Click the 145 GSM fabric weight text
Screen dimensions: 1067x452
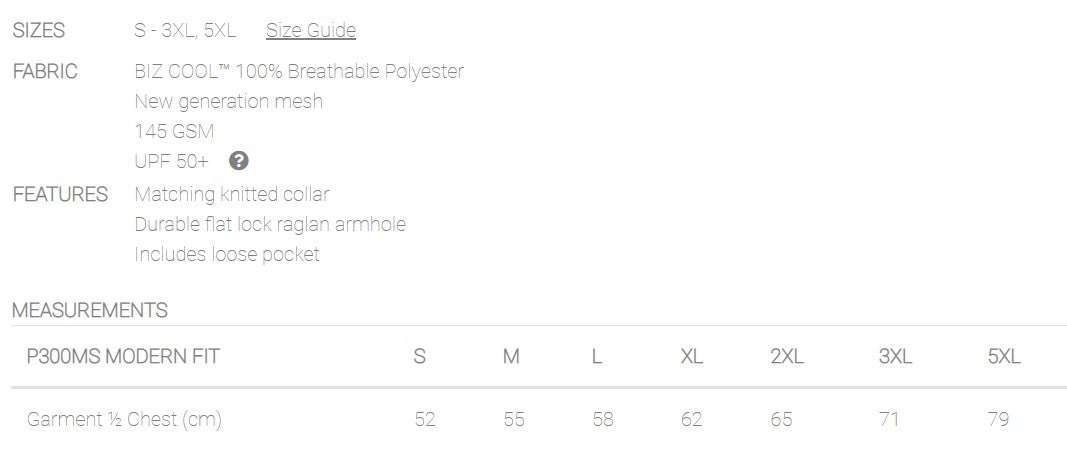coord(174,131)
